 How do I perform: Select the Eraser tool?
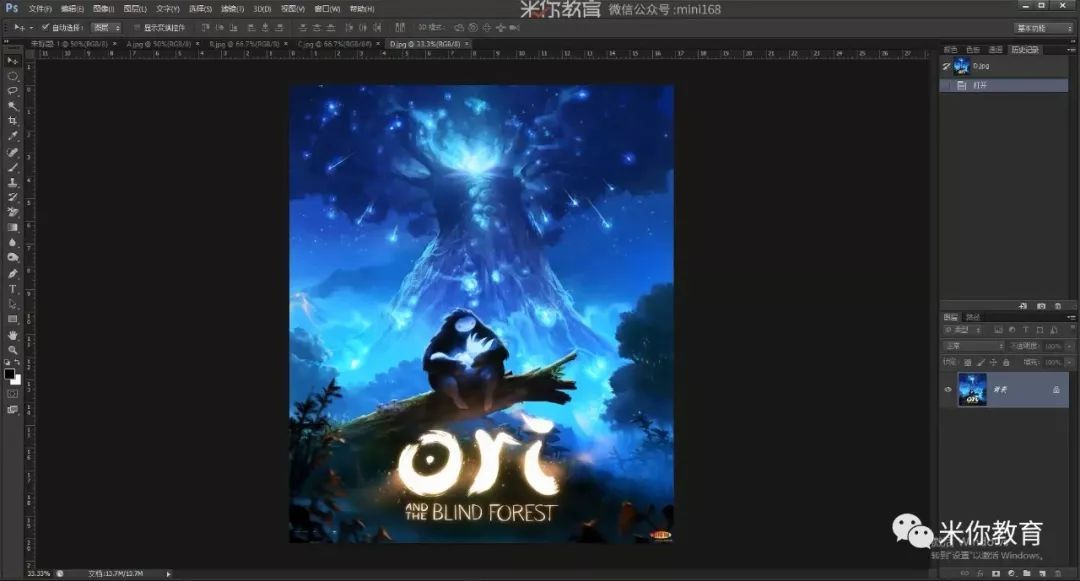tap(12, 212)
